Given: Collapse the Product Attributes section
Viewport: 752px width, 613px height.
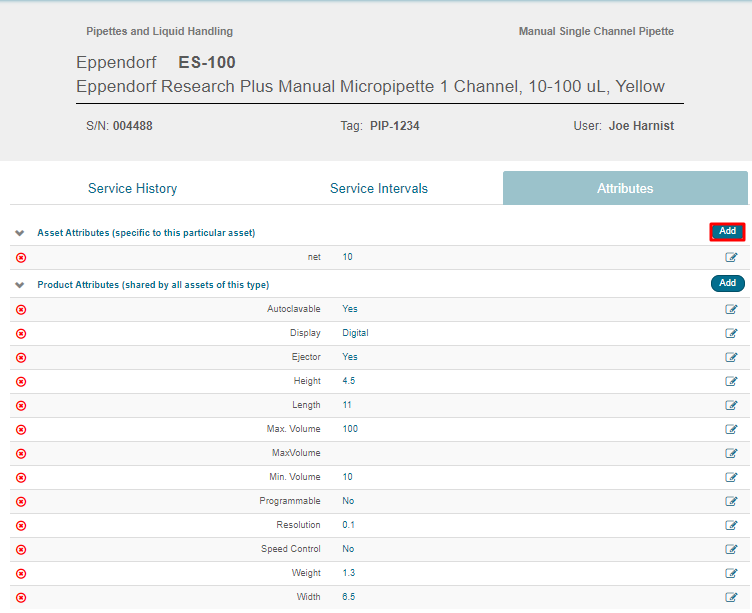Looking at the screenshot, I should tap(20, 285).
